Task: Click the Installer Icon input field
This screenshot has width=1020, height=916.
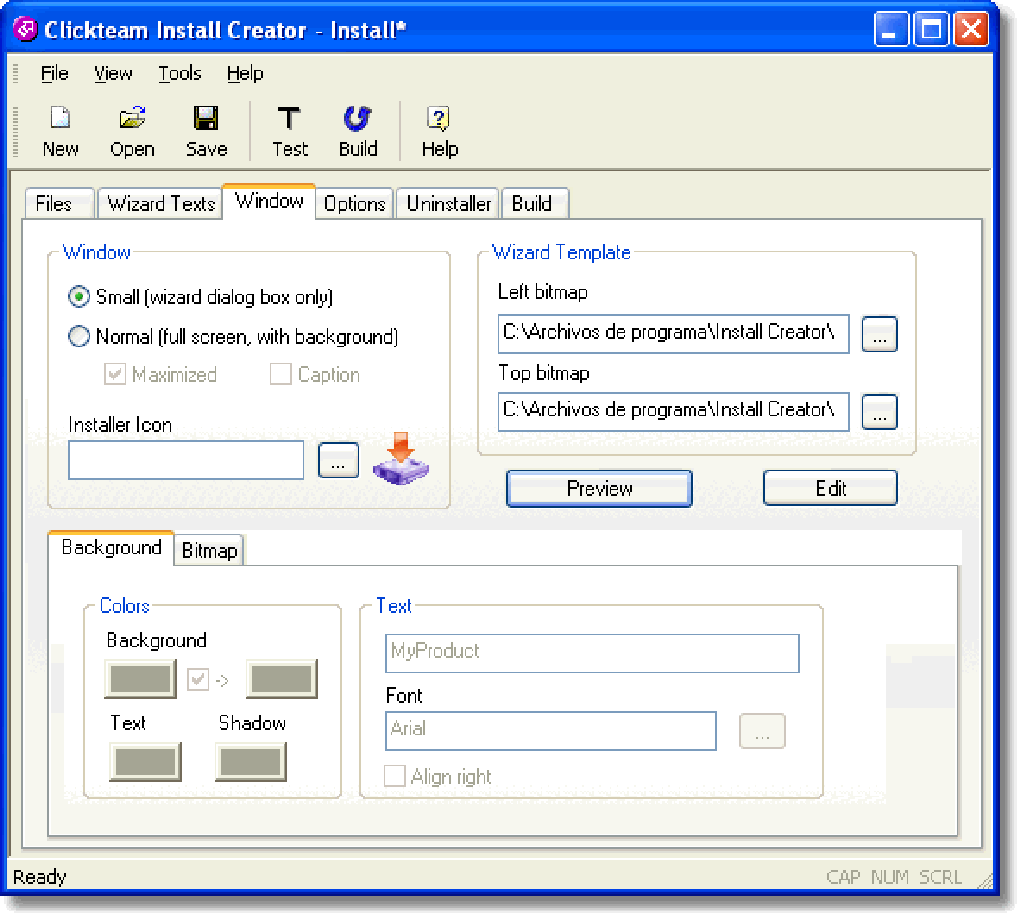Action: pos(186,460)
